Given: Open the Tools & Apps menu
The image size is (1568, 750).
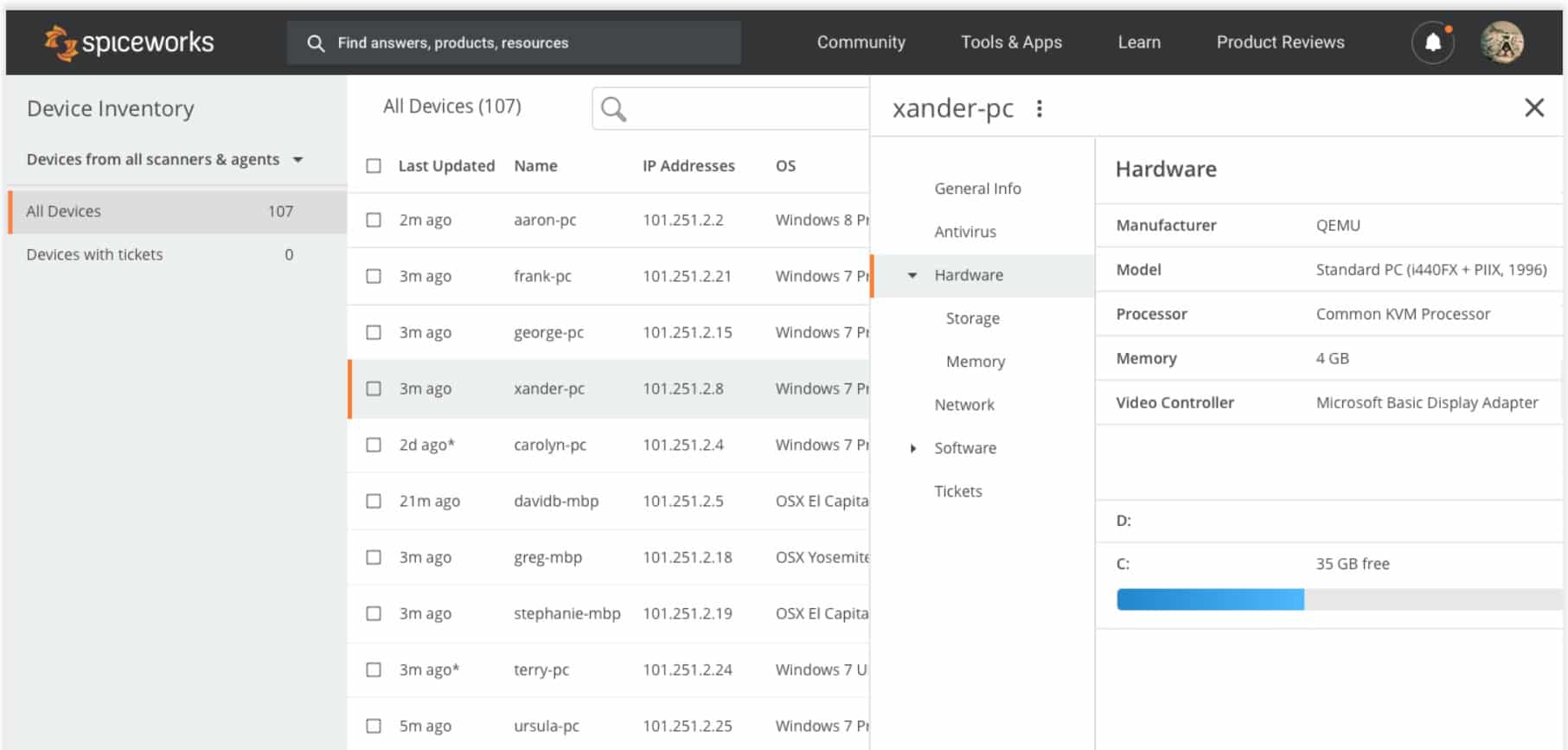Looking at the screenshot, I should [1011, 42].
